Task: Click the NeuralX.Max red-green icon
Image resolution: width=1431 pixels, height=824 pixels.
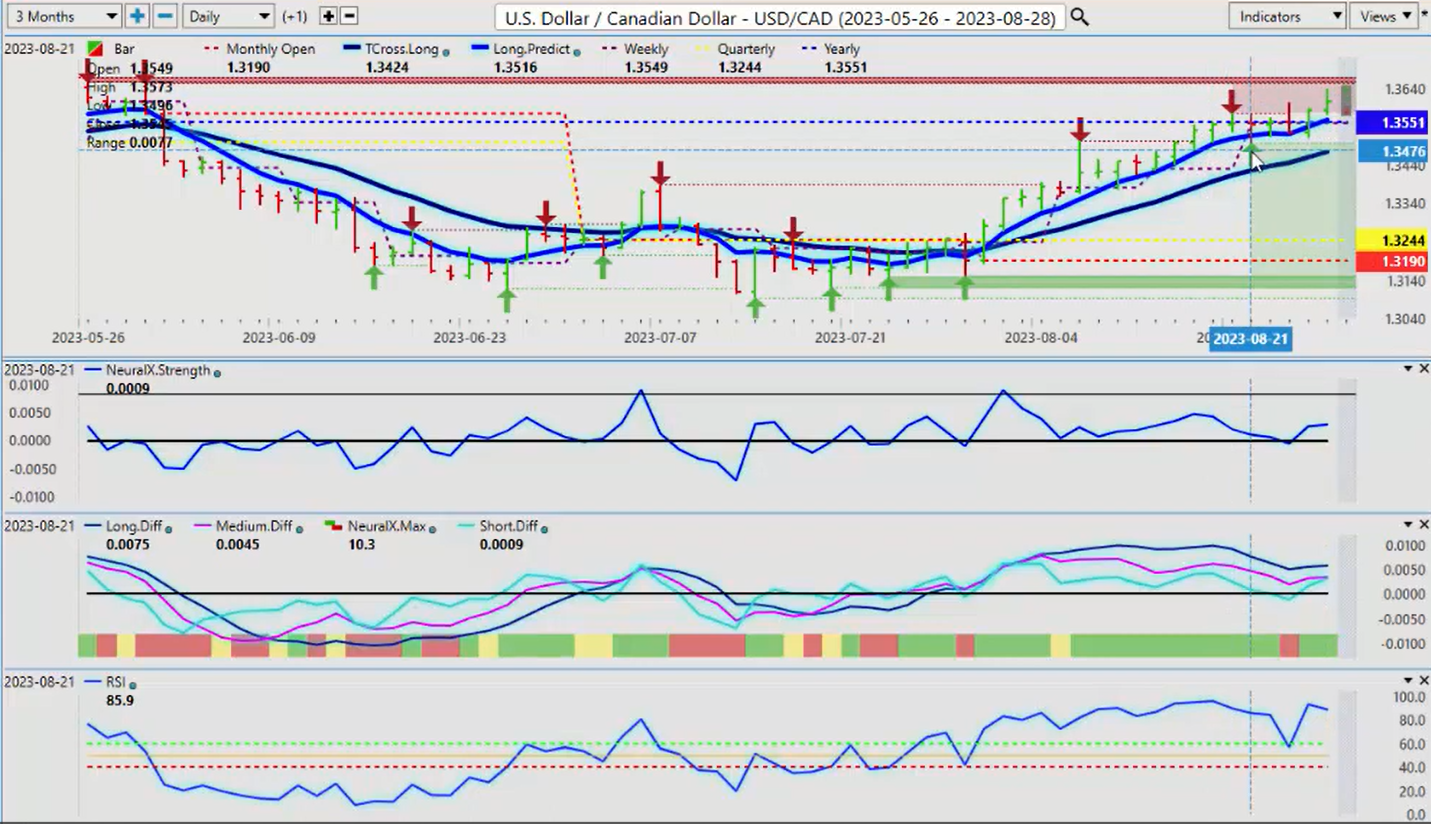Action: tap(333, 526)
